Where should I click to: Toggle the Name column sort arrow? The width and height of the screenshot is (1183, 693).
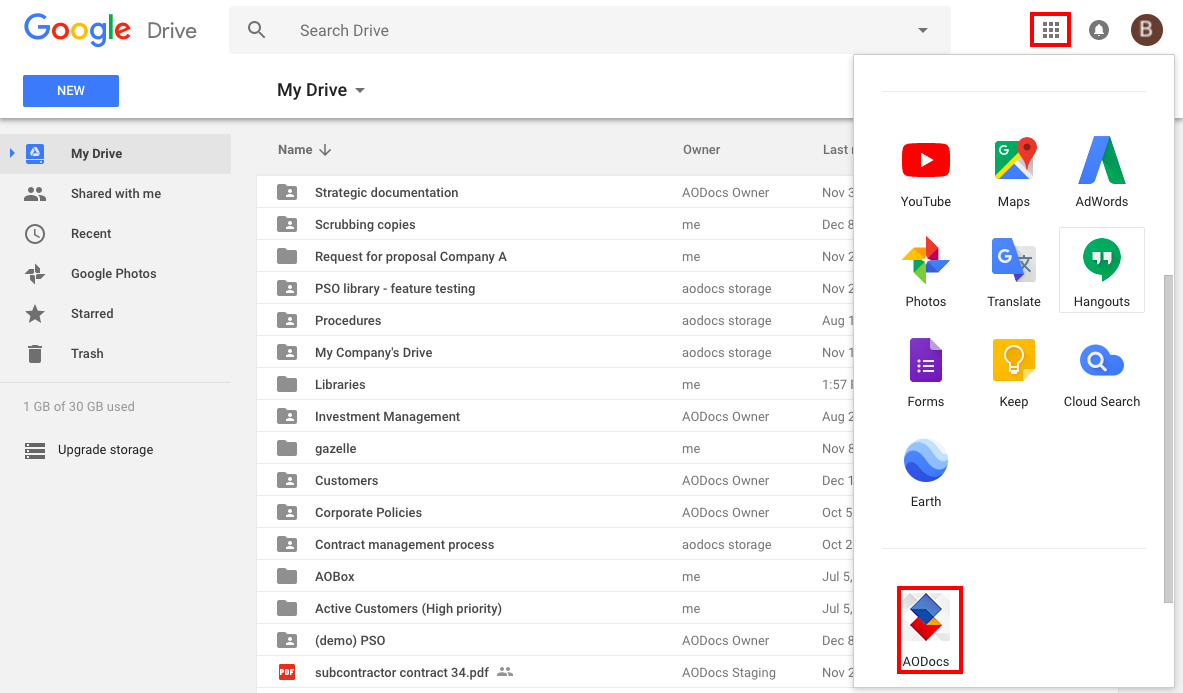click(323, 149)
